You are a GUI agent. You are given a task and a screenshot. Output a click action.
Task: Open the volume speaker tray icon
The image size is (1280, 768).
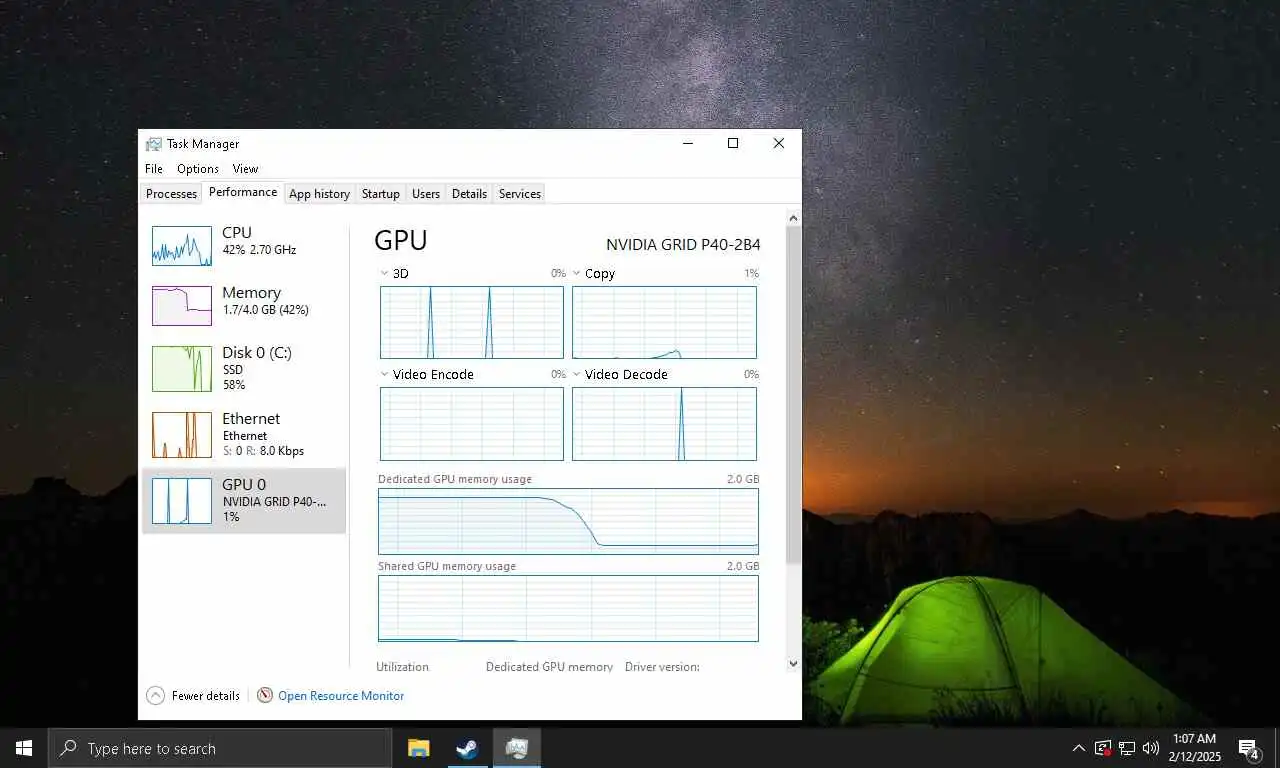pos(1151,748)
